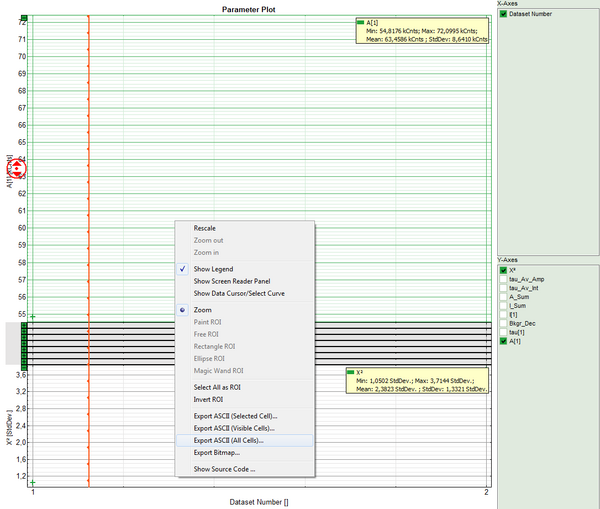Toggle Show Legend in the context menu
The height and width of the screenshot is (509, 600).
coord(214,269)
